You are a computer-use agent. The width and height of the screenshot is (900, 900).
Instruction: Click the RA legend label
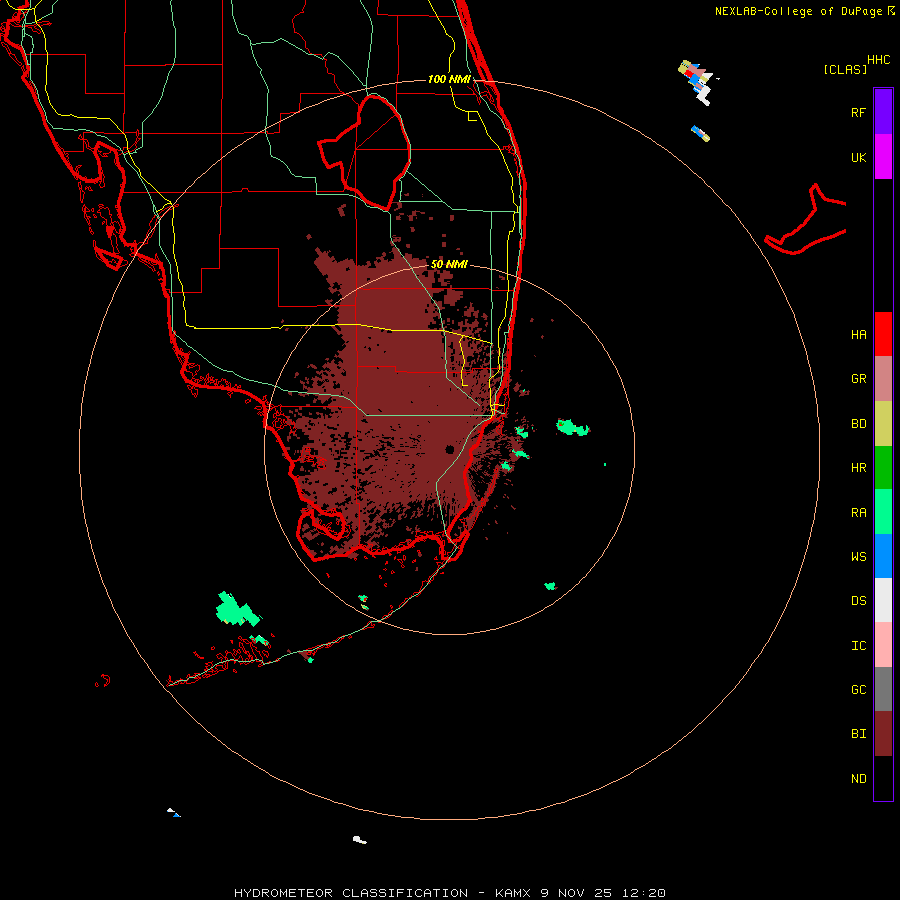pyautogui.click(x=858, y=513)
